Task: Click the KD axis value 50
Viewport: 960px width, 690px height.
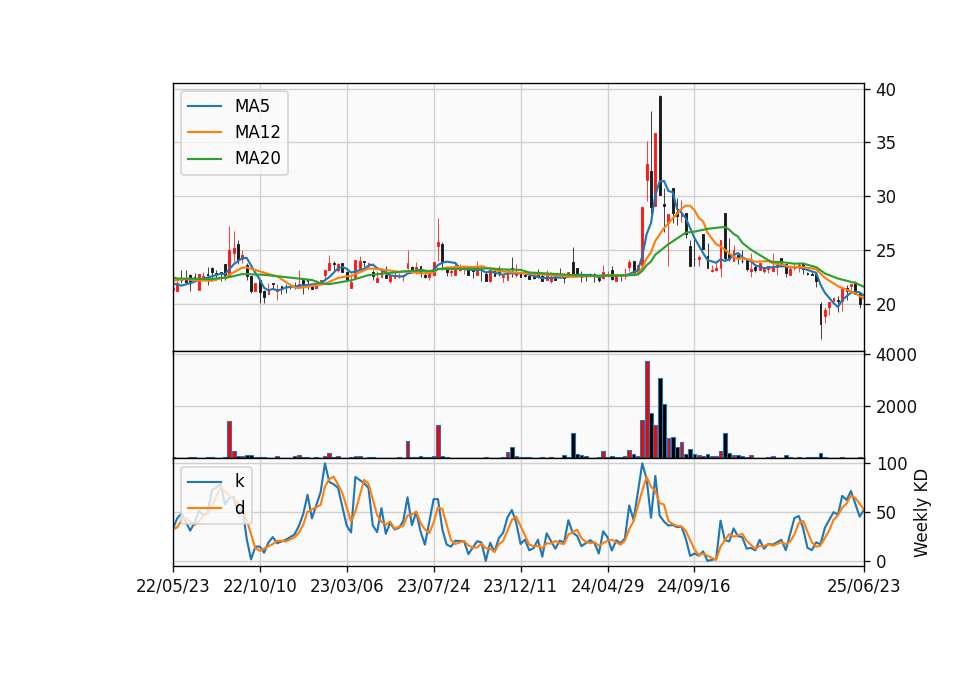Action: coord(885,512)
